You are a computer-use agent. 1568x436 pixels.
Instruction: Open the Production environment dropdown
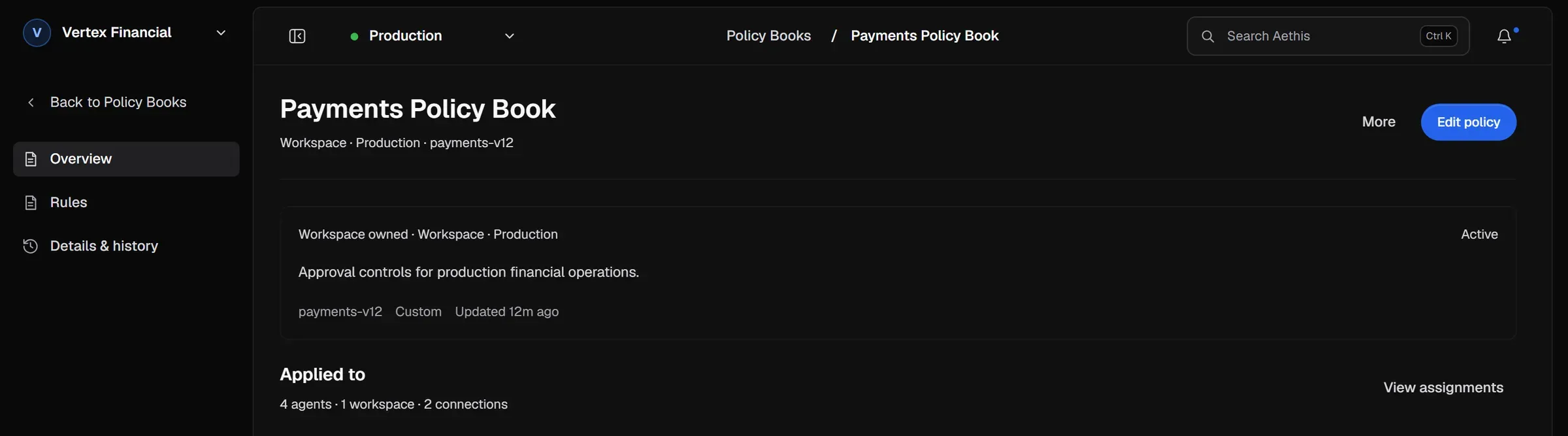point(433,36)
